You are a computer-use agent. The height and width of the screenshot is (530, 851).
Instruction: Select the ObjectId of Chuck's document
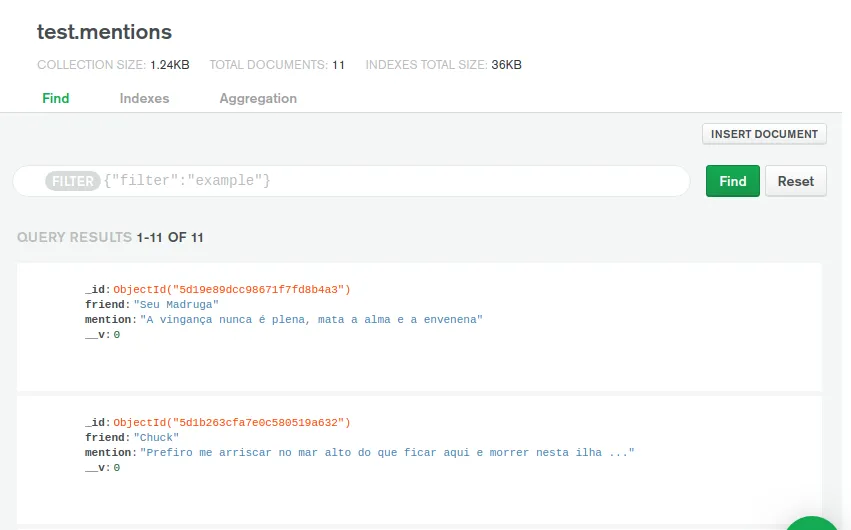coord(232,423)
